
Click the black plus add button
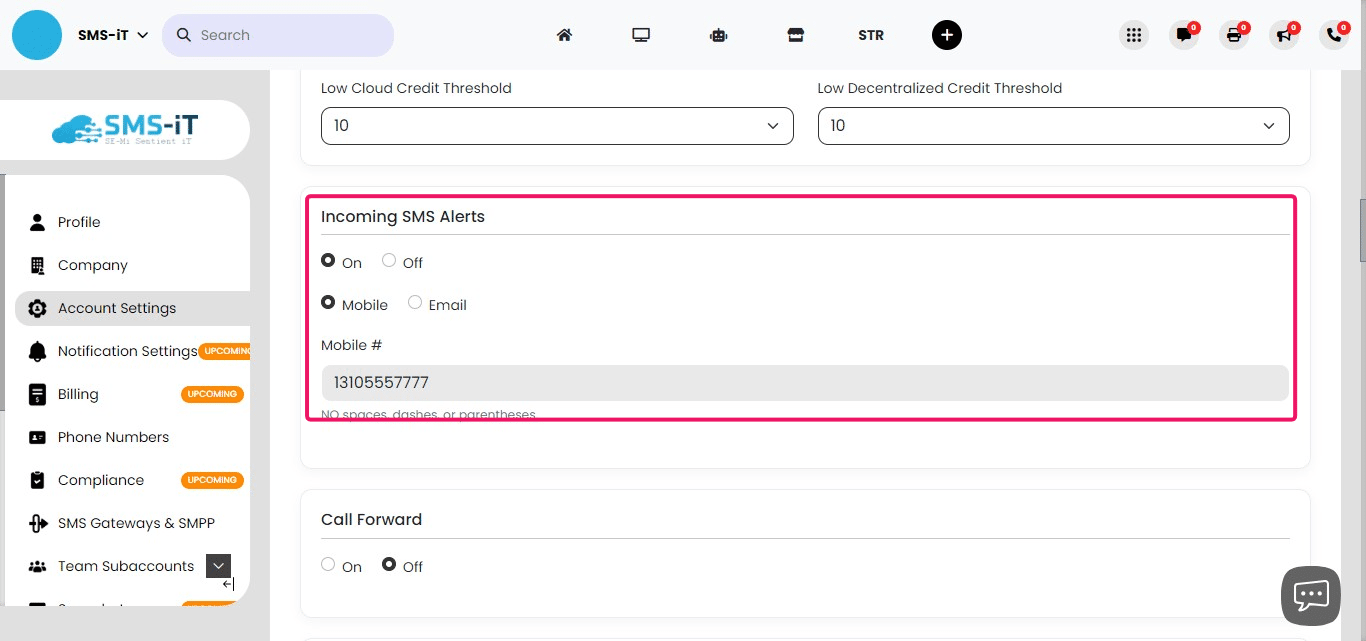(946, 35)
